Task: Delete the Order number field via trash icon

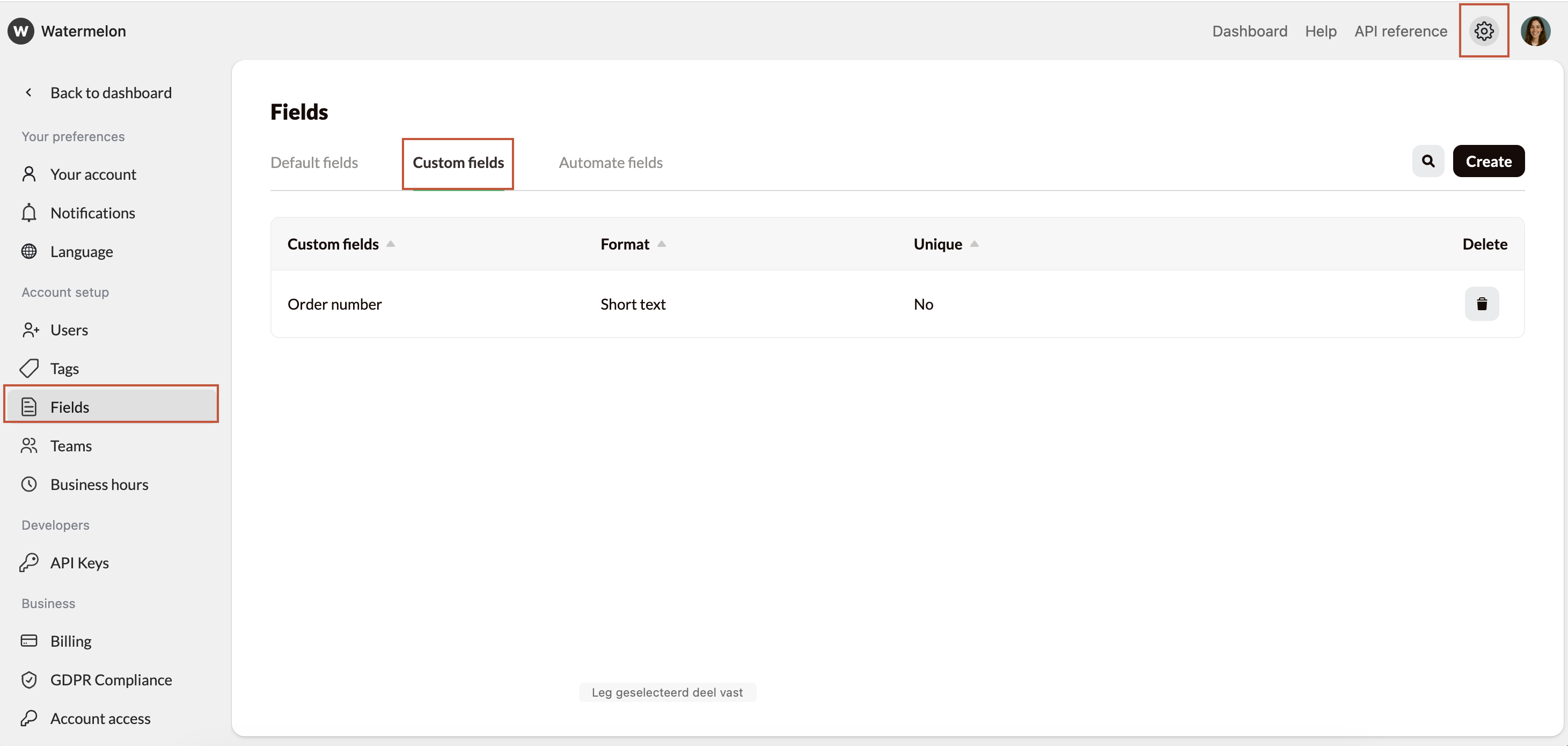Action: point(1482,303)
